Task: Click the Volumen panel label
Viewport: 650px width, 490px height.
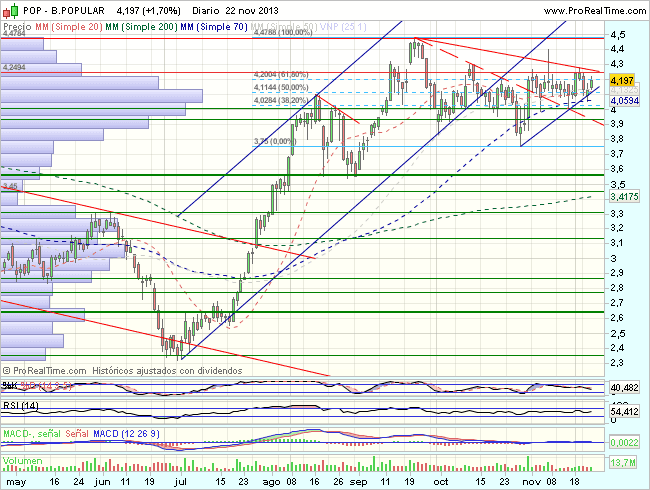Action: tap(22, 461)
